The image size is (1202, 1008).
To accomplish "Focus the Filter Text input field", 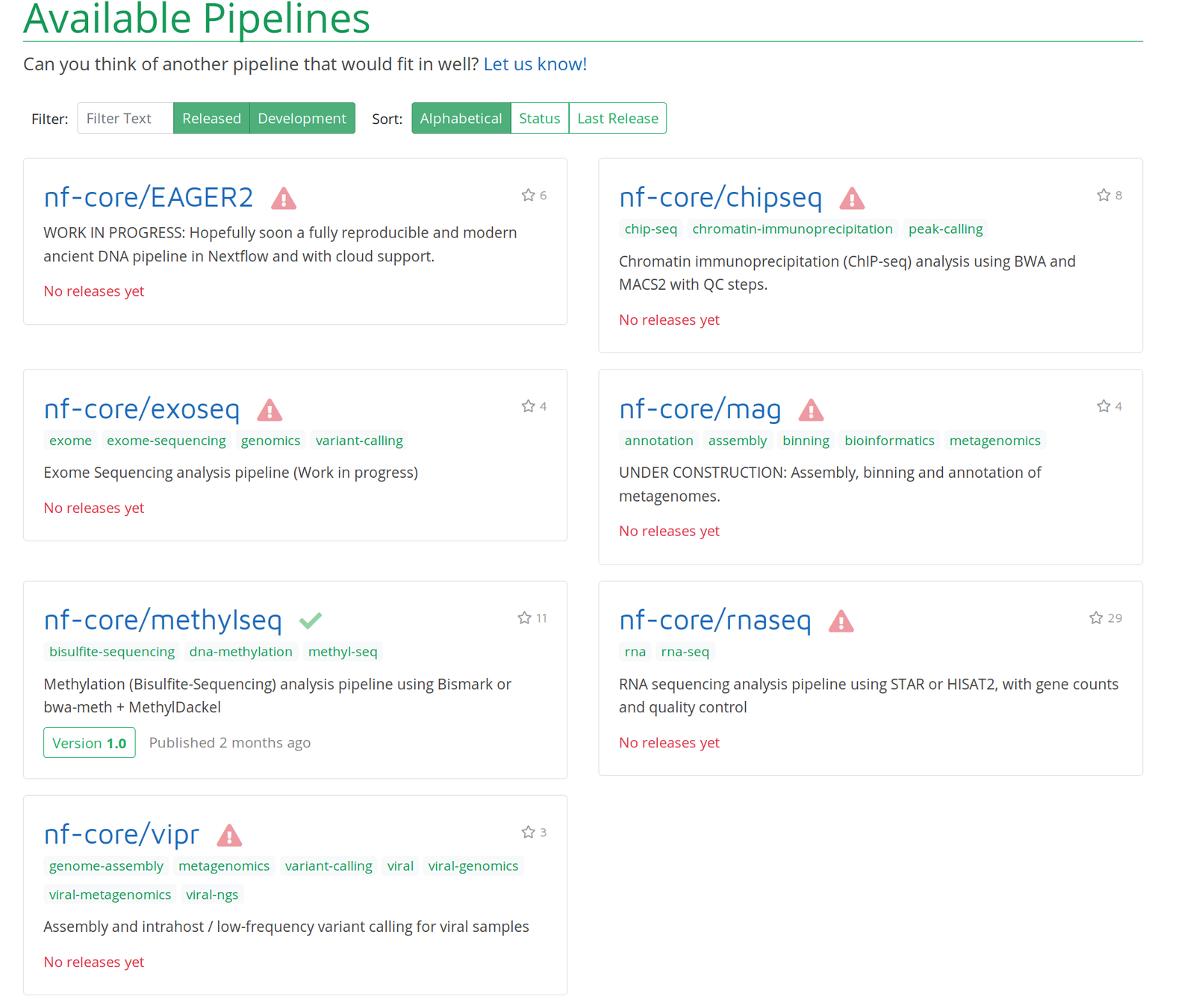I will [x=125, y=118].
